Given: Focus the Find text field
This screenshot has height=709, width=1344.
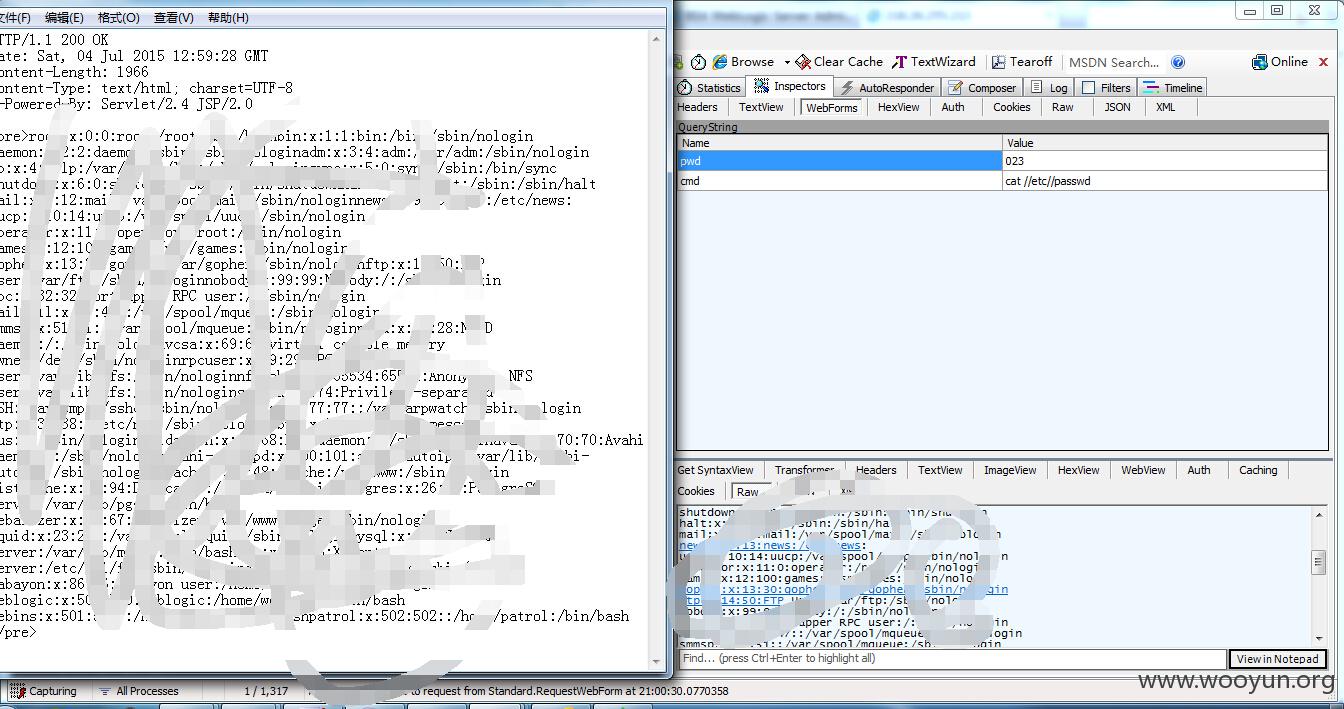Looking at the screenshot, I should (x=952, y=659).
